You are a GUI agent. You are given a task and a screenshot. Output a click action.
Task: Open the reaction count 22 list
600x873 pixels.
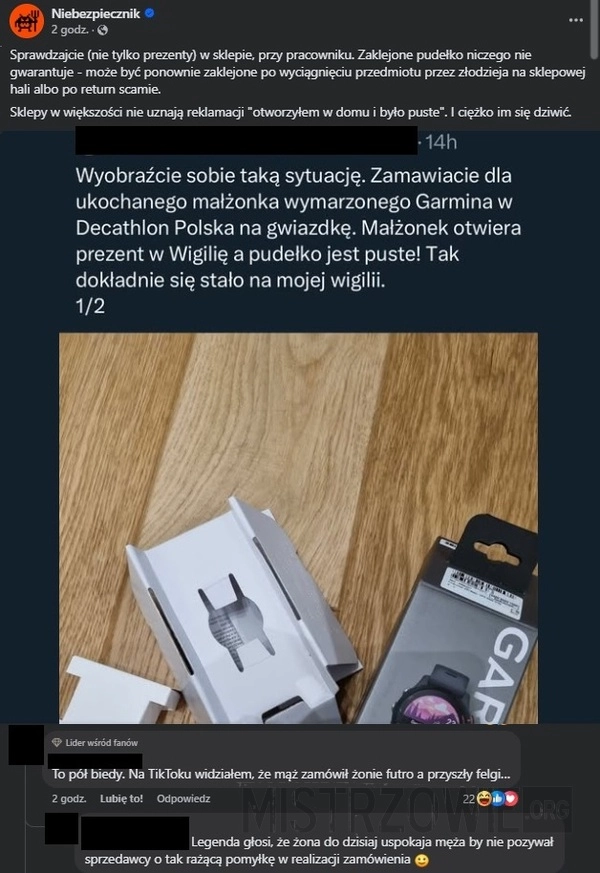click(x=469, y=799)
